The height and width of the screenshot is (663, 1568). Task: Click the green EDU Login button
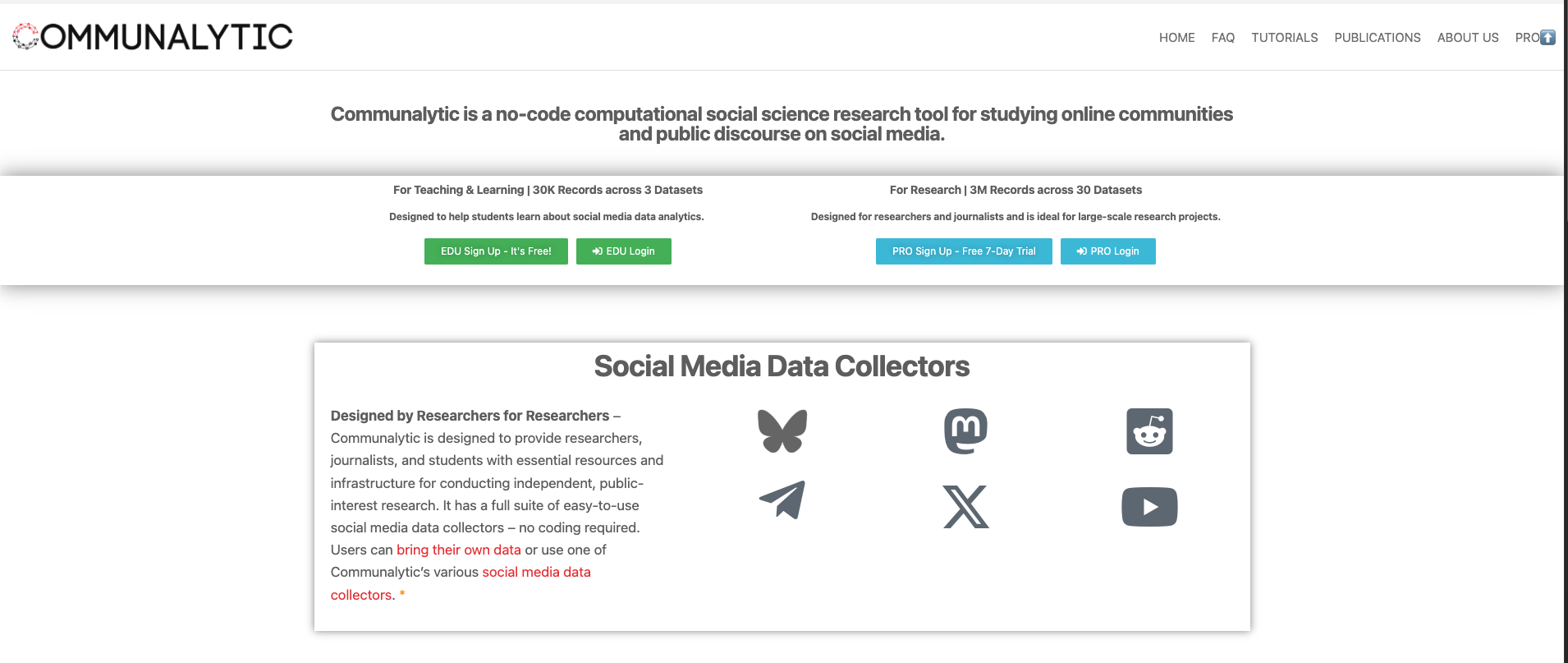click(x=623, y=251)
